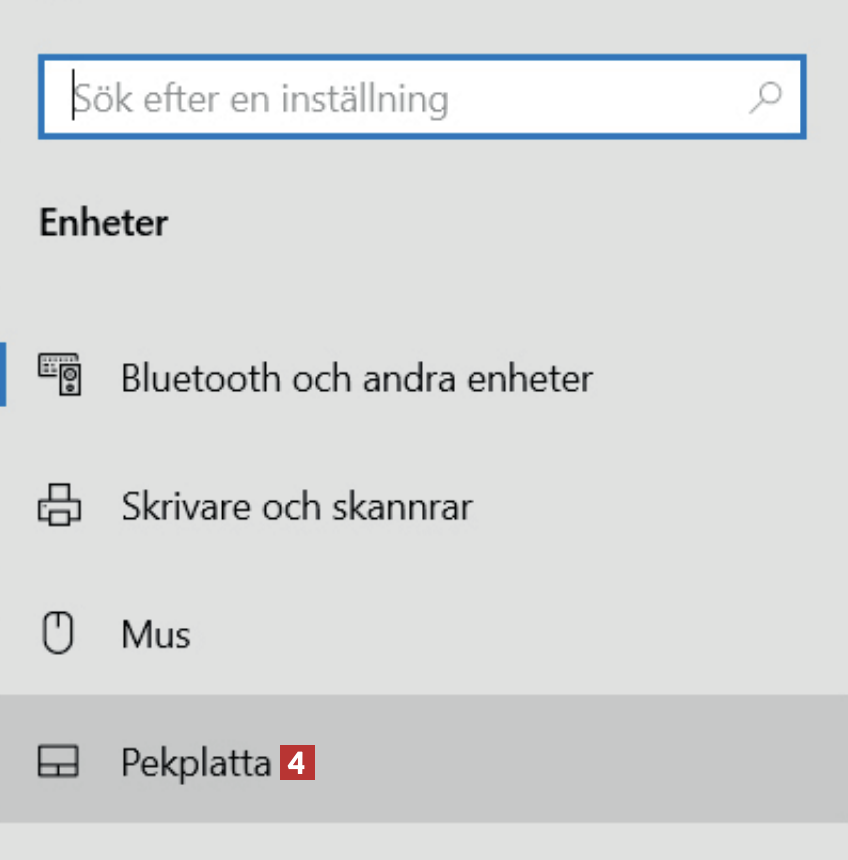Click the printer icon beside Skrivare och skannrar
Image resolution: width=848 pixels, height=860 pixels.
coord(59,506)
